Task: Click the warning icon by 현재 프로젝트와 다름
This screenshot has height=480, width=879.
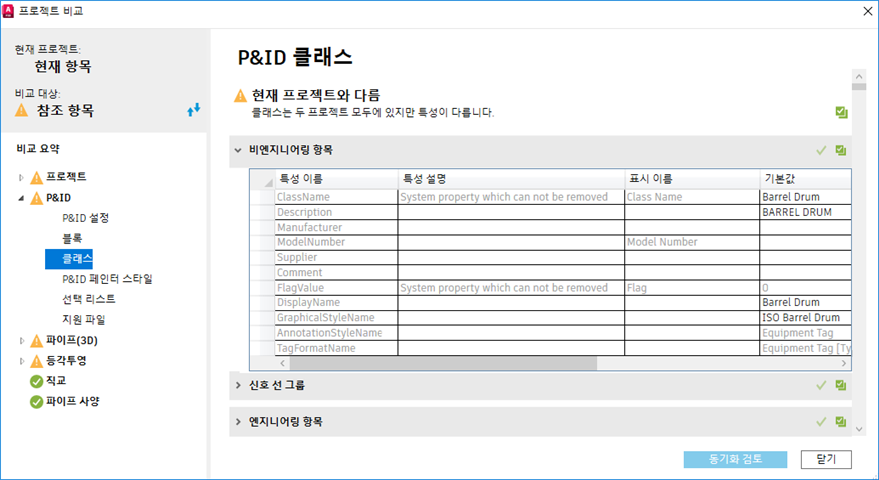Action: click(x=240, y=96)
